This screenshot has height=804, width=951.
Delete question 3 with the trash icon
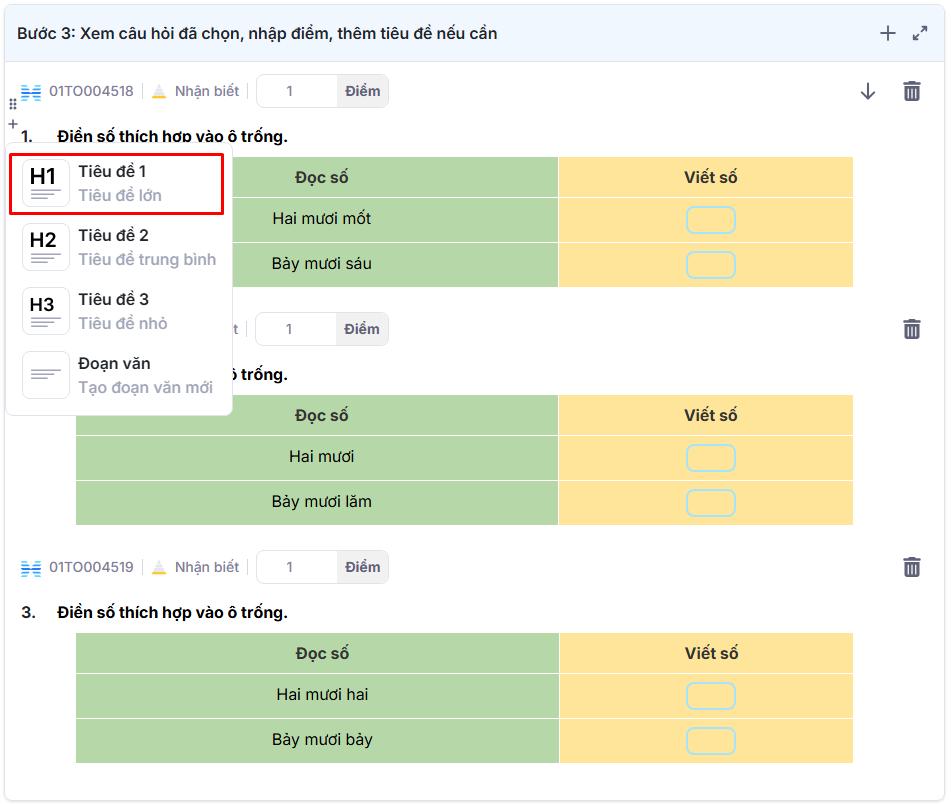[x=911, y=567]
